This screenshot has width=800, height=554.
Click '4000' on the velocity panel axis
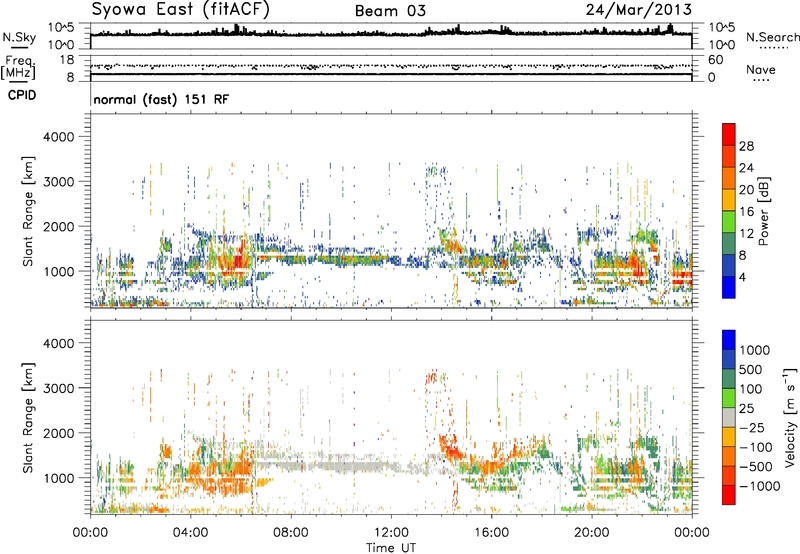[58, 343]
